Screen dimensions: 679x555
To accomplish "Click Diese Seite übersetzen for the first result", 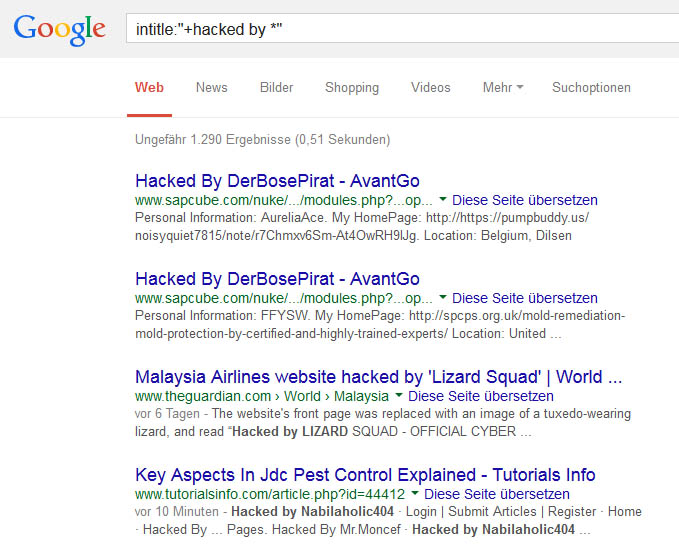I will (525, 200).
